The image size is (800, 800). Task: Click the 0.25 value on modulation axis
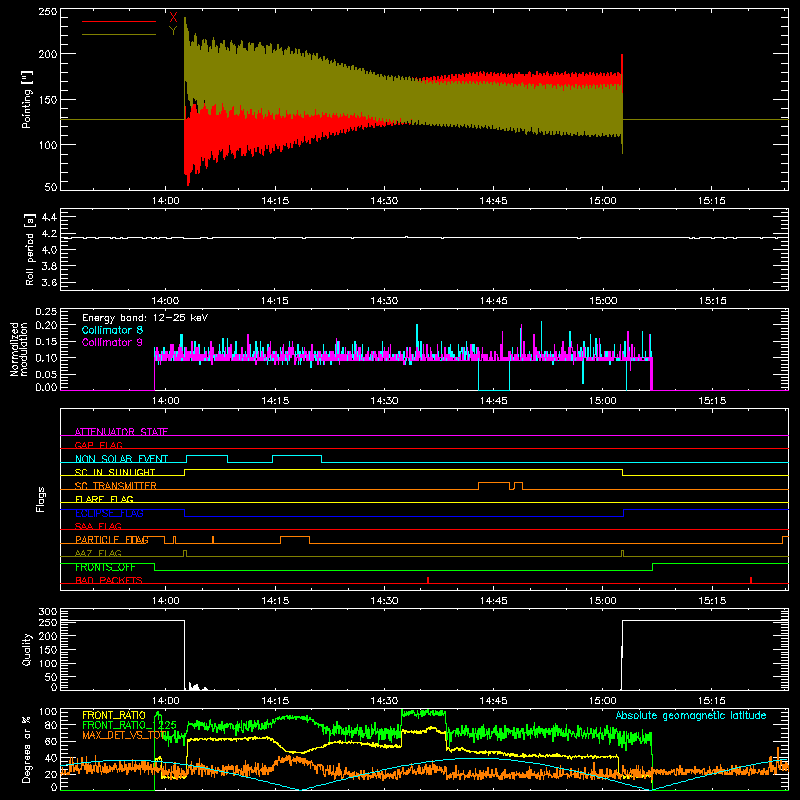[46, 312]
